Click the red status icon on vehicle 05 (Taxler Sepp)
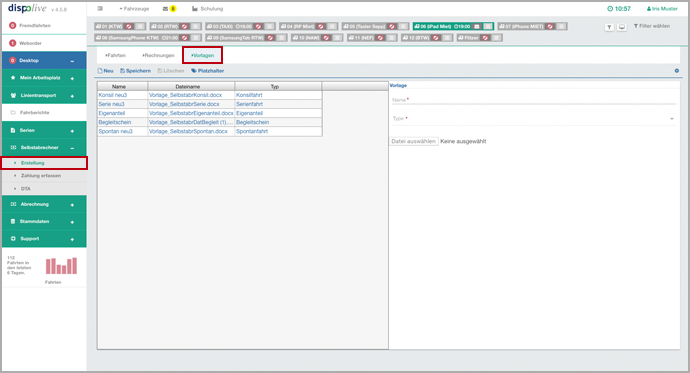 click(x=392, y=26)
